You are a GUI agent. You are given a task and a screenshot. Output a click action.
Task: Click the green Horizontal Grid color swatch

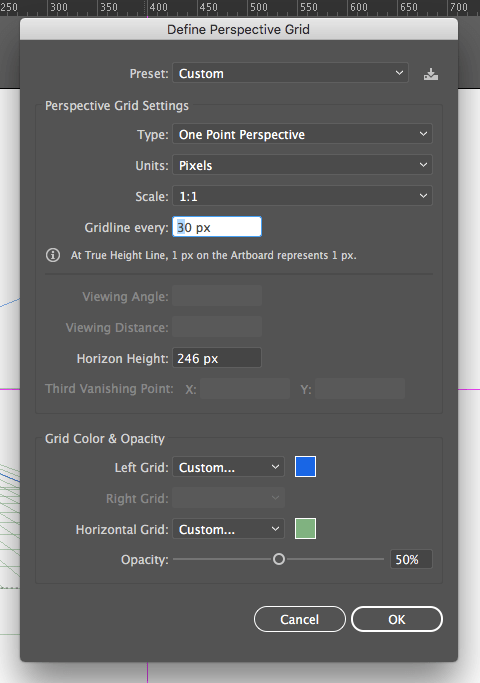click(305, 529)
